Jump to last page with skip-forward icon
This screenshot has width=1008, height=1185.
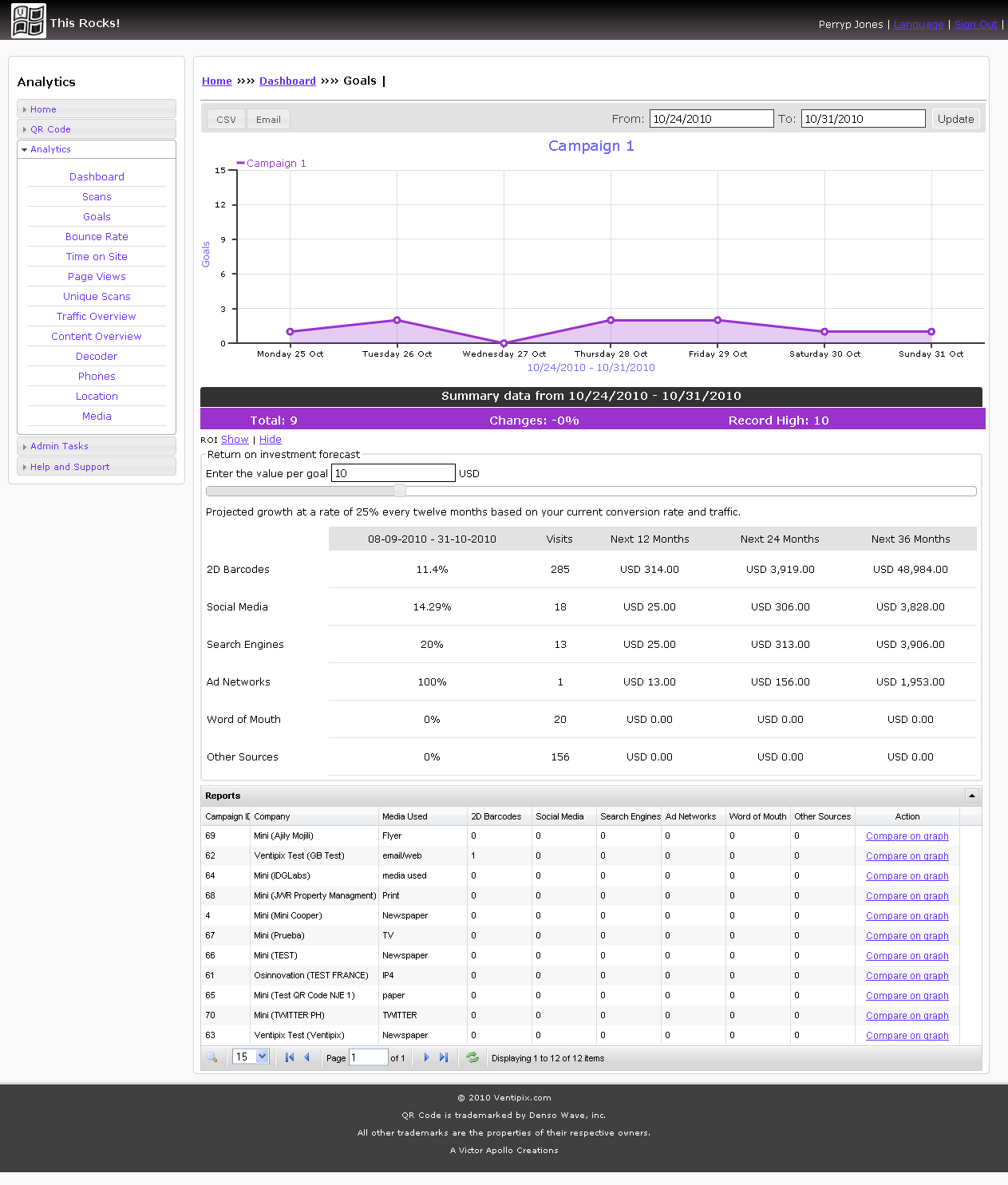tap(445, 1057)
